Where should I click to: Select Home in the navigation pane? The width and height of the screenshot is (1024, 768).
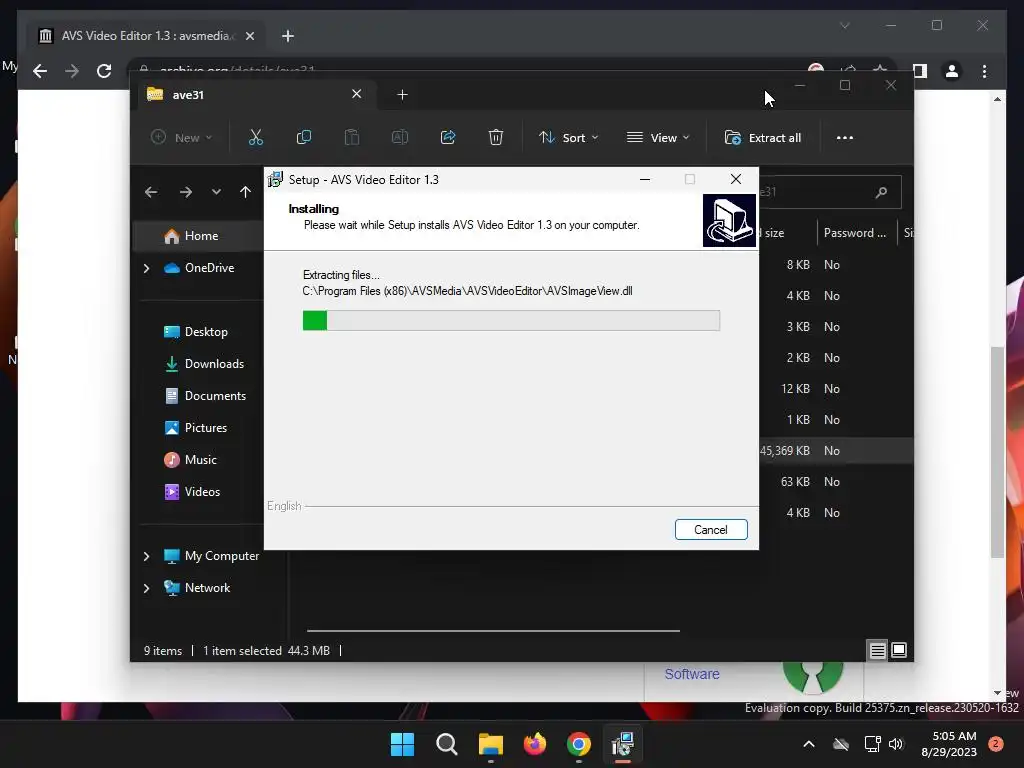(x=199, y=236)
